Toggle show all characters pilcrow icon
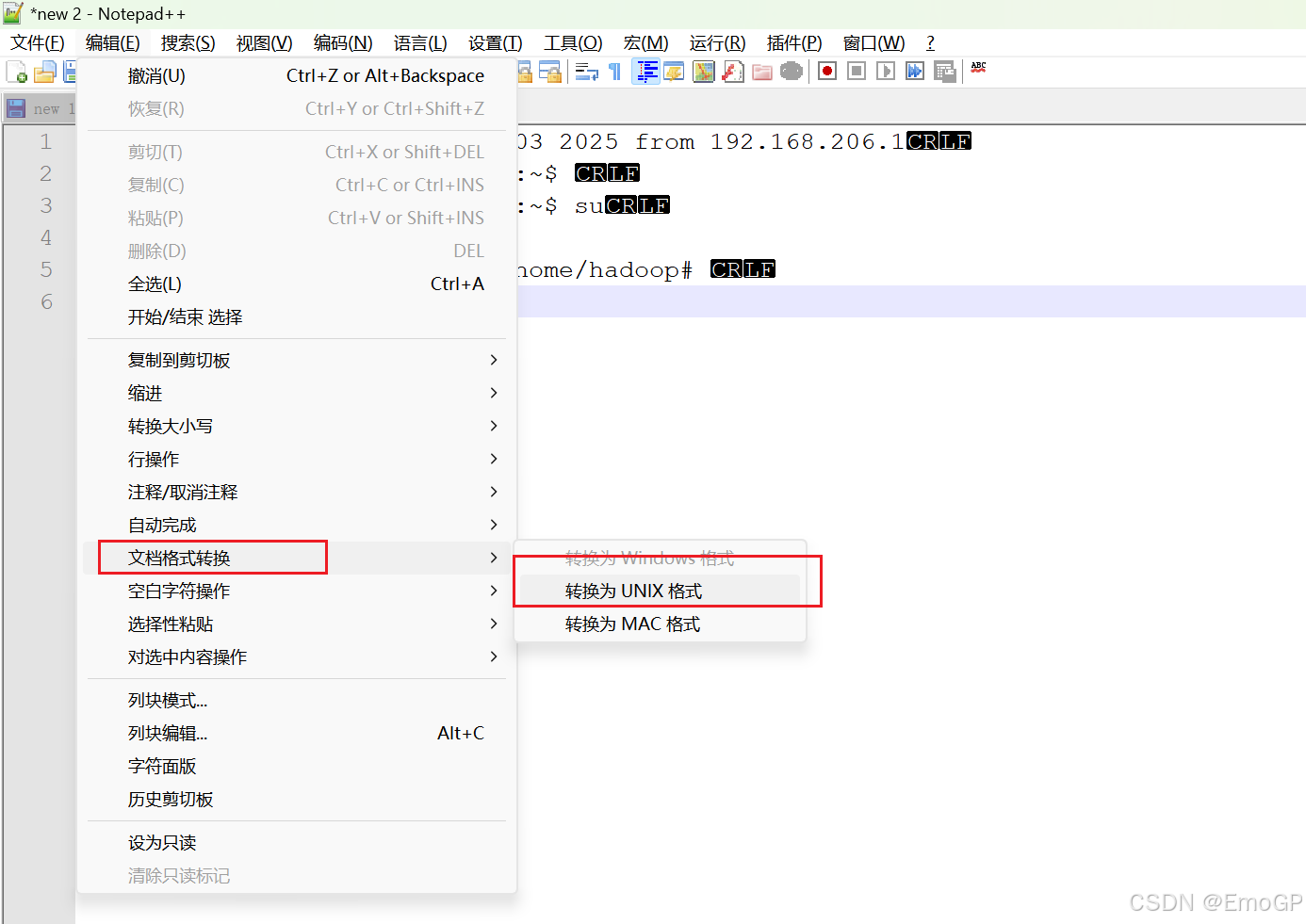 (615, 72)
